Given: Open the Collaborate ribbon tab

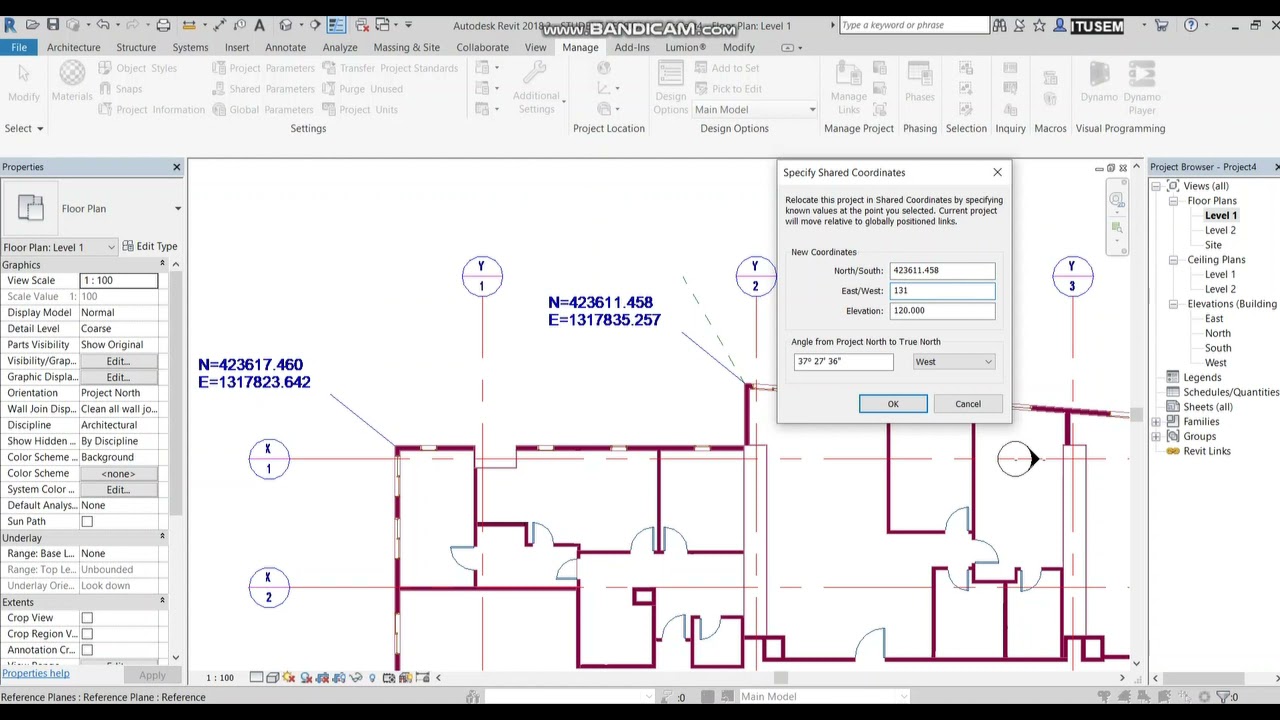Looking at the screenshot, I should click(482, 47).
